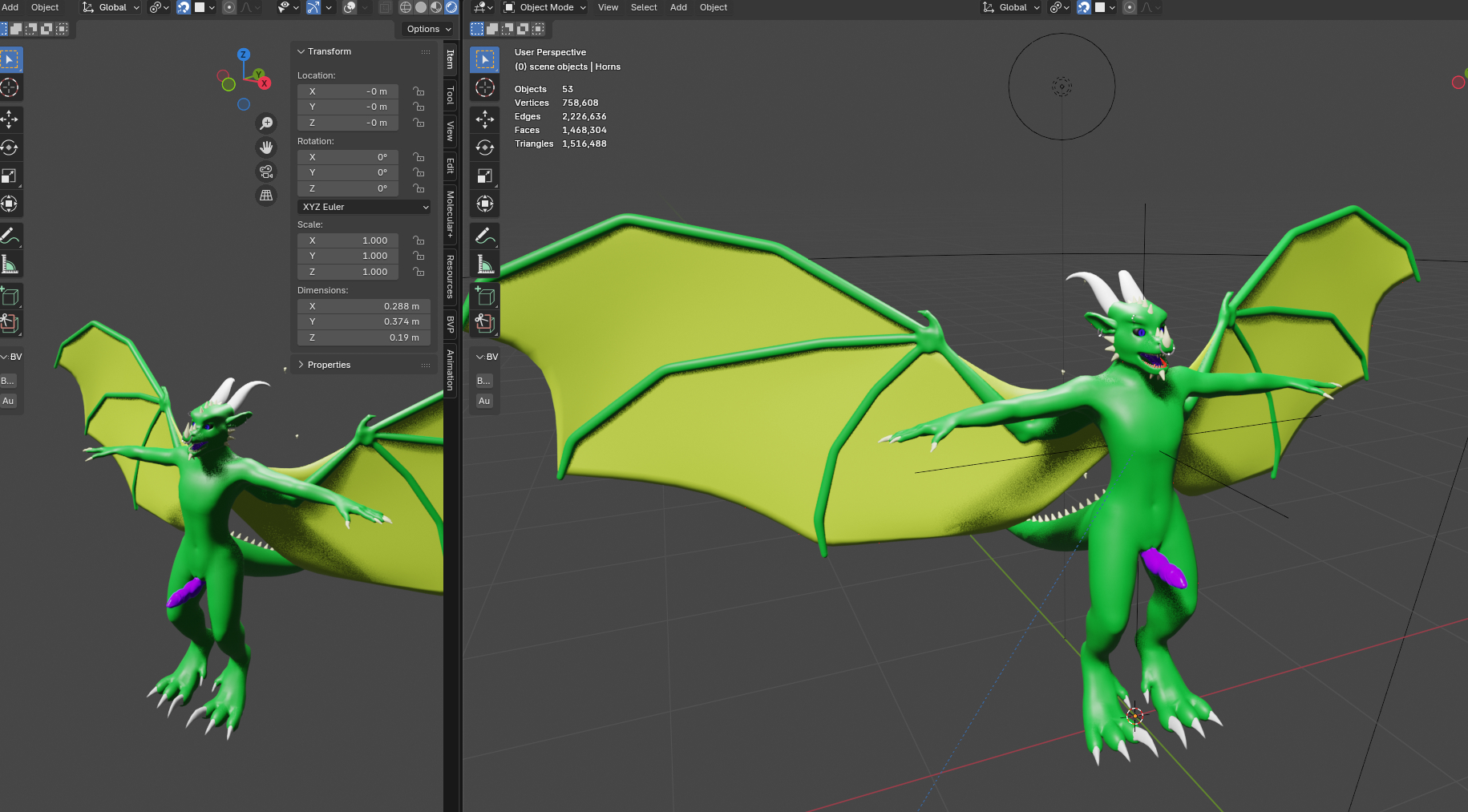
Task: Select the Cursor tool in right viewport toolbar
Action: (x=485, y=87)
